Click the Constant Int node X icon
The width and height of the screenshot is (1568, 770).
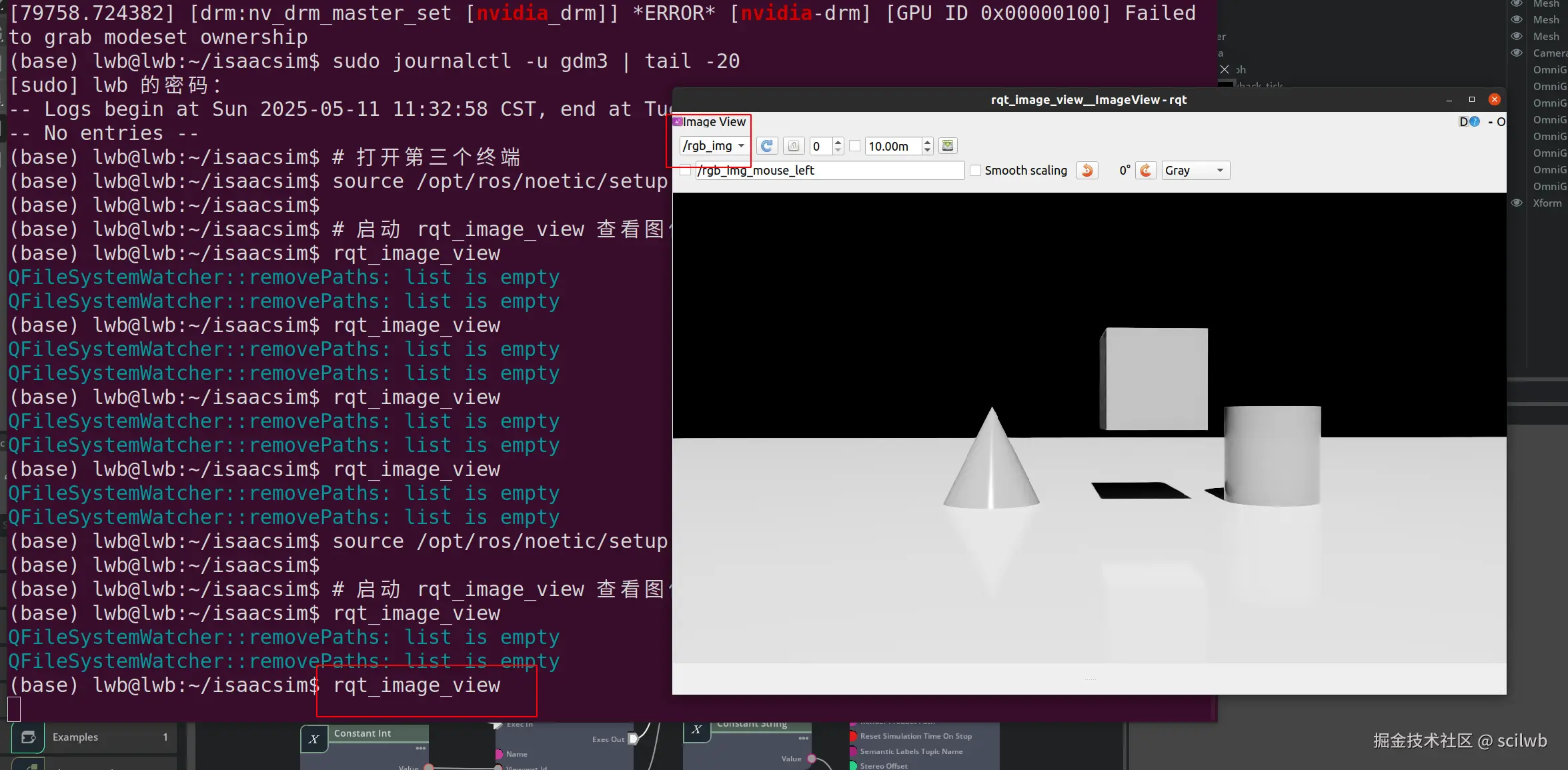(314, 739)
